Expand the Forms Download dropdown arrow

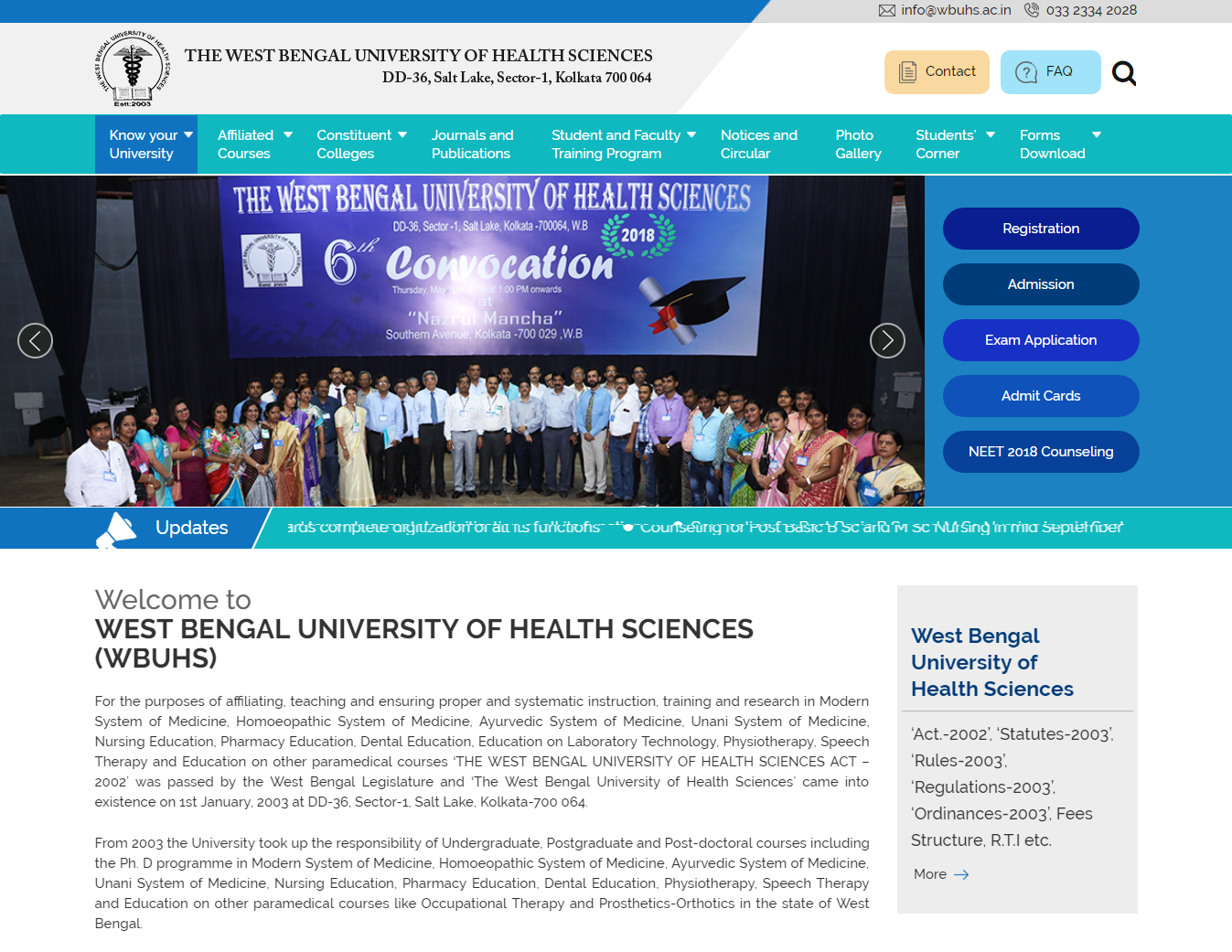pos(1097,134)
